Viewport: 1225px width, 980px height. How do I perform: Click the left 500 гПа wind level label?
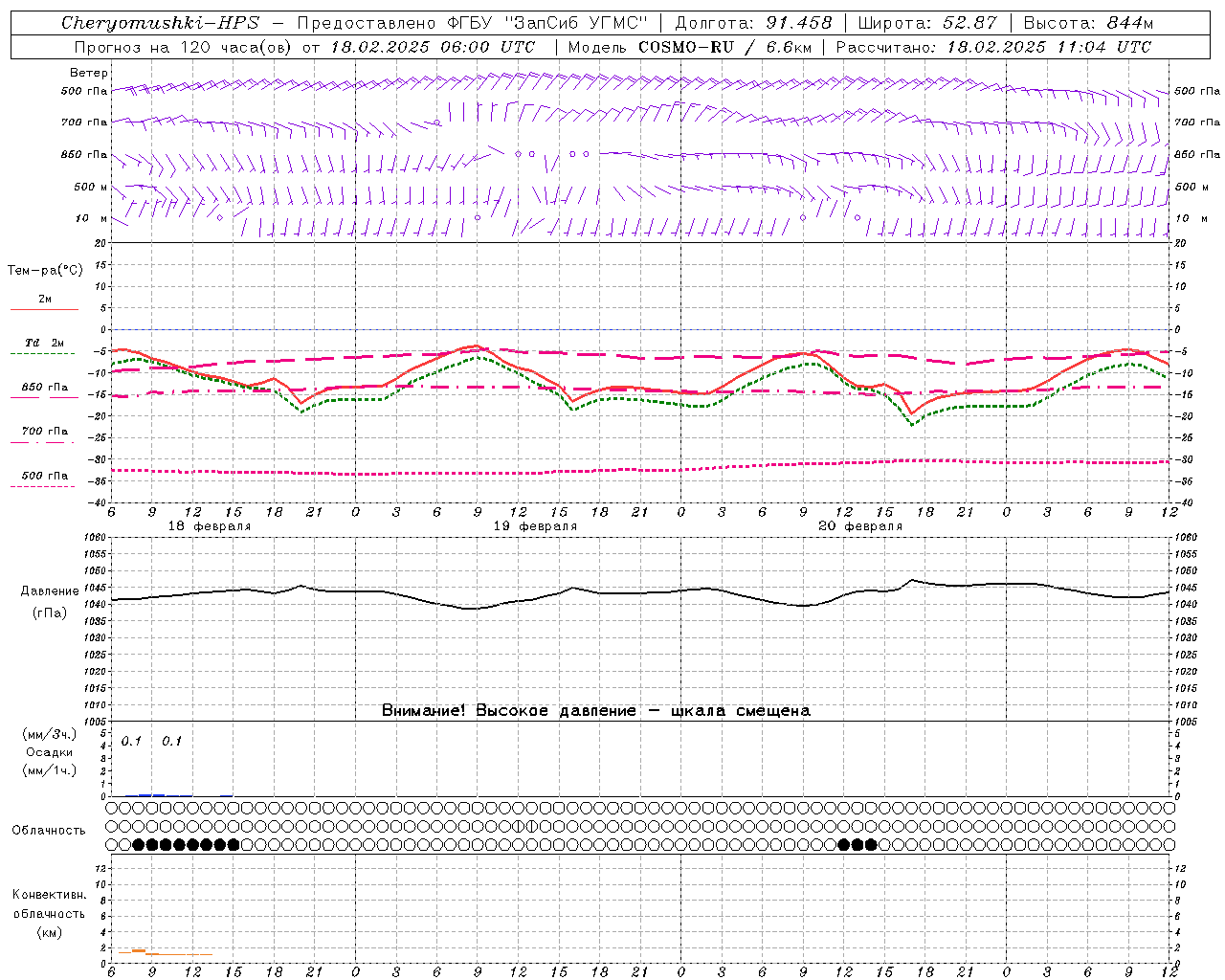click(84, 91)
